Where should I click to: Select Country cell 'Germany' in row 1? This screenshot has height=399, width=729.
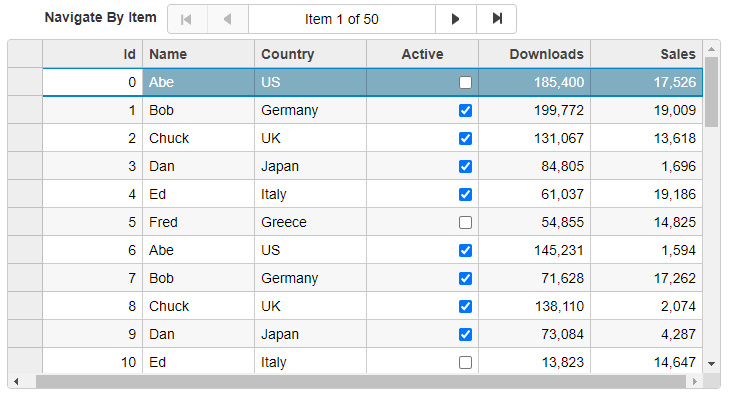pyautogui.click(x=311, y=110)
